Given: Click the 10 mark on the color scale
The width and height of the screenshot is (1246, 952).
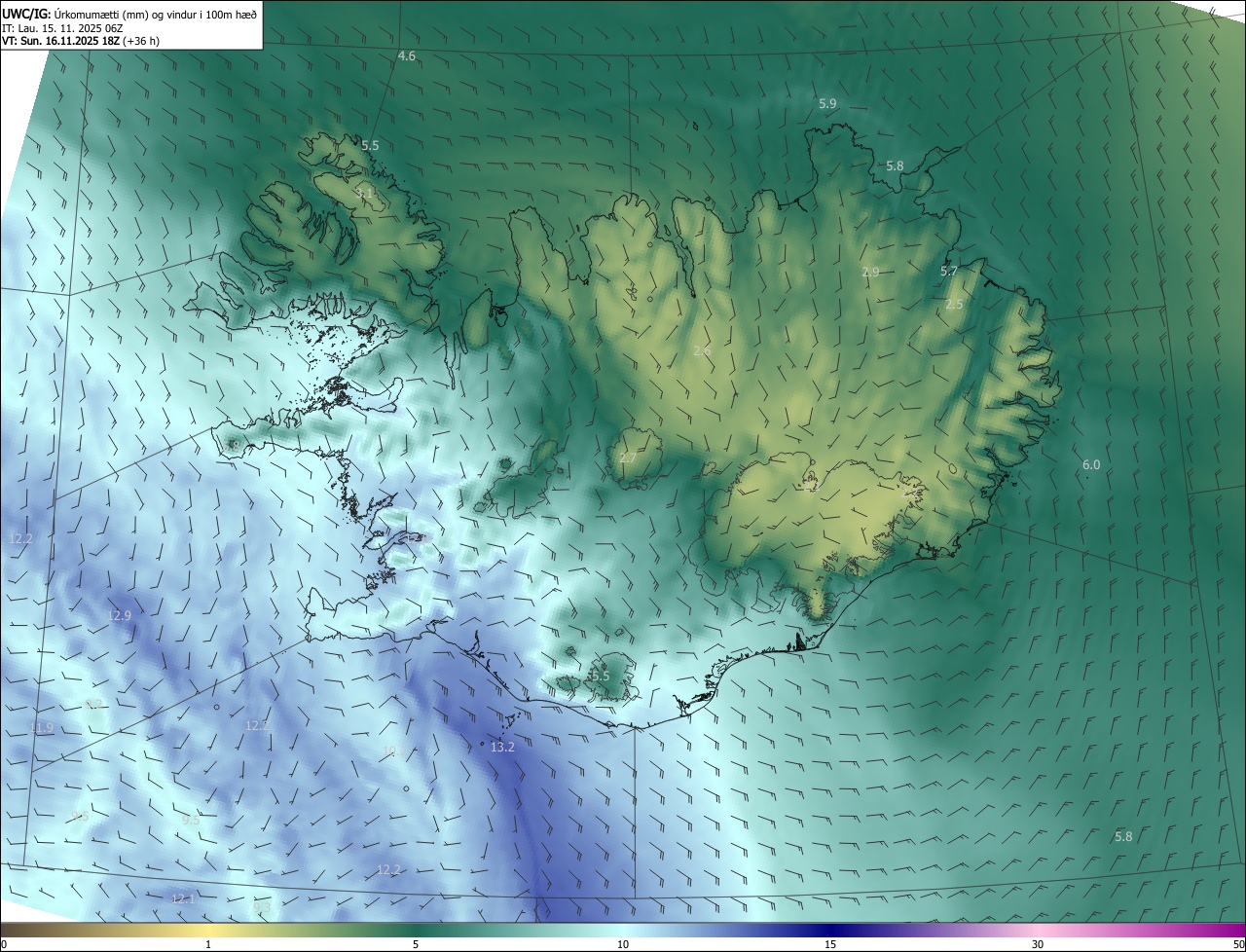Looking at the screenshot, I should pyautogui.click(x=623, y=944).
